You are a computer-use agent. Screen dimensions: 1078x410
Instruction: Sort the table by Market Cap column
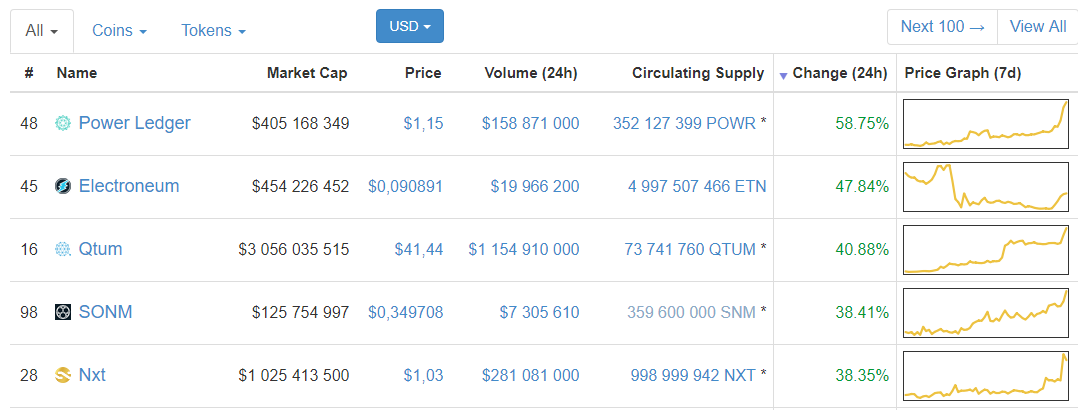pos(307,73)
